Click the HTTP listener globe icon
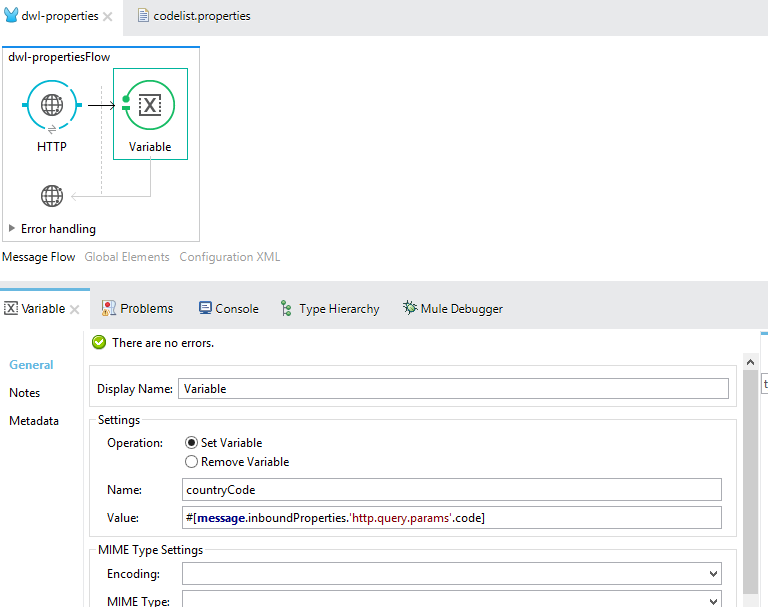The height and width of the screenshot is (607, 768). 52,105
